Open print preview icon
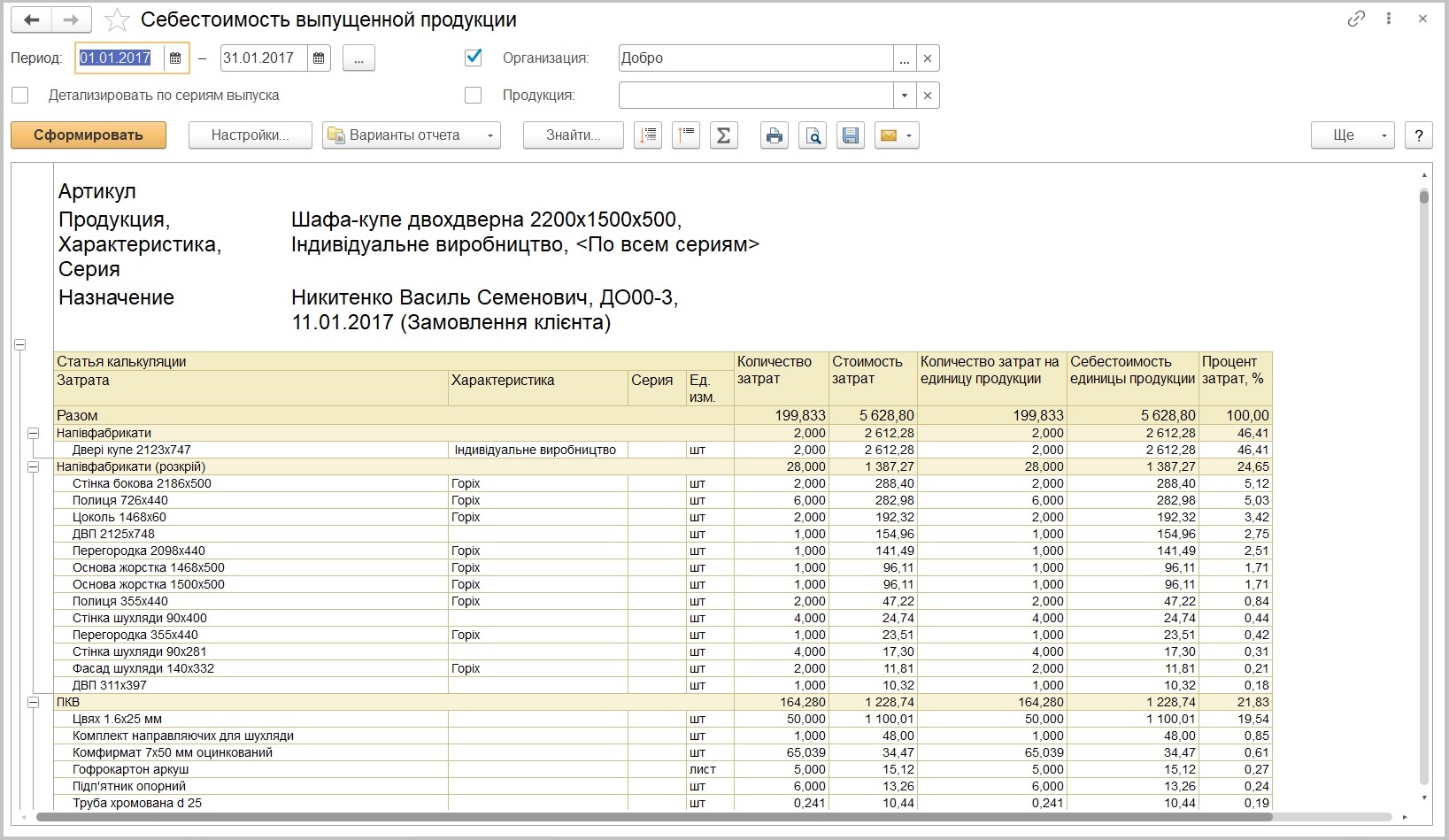Image resolution: width=1449 pixels, height=840 pixels. (x=813, y=135)
